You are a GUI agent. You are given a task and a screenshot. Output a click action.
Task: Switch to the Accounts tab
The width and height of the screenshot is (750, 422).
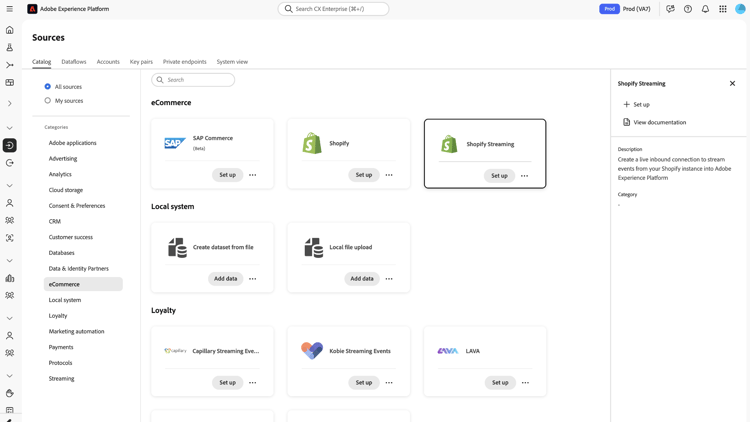pyautogui.click(x=108, y=62)
